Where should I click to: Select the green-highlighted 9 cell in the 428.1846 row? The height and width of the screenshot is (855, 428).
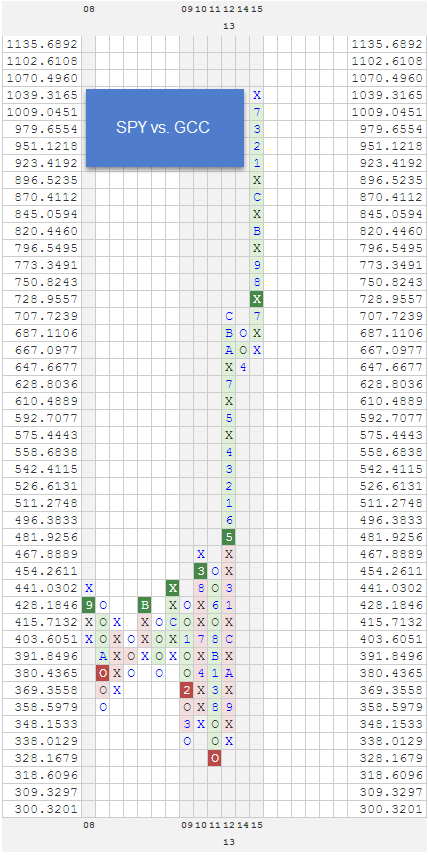pos(89,605)
